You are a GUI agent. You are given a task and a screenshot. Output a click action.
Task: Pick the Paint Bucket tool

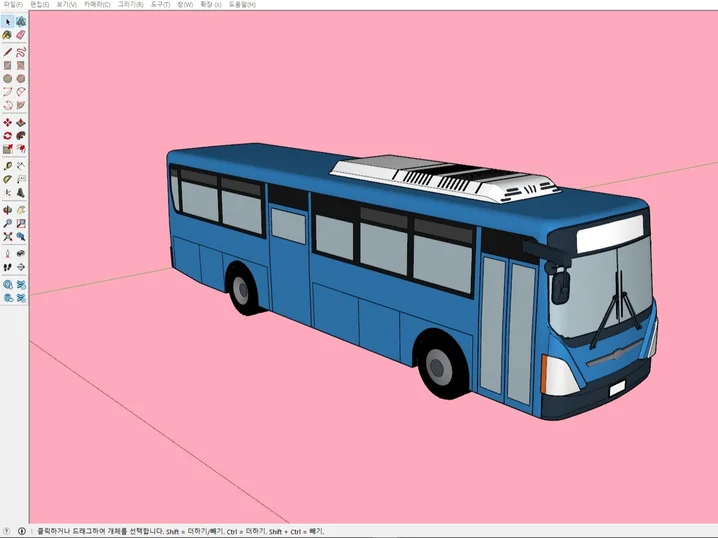[8, 35]
